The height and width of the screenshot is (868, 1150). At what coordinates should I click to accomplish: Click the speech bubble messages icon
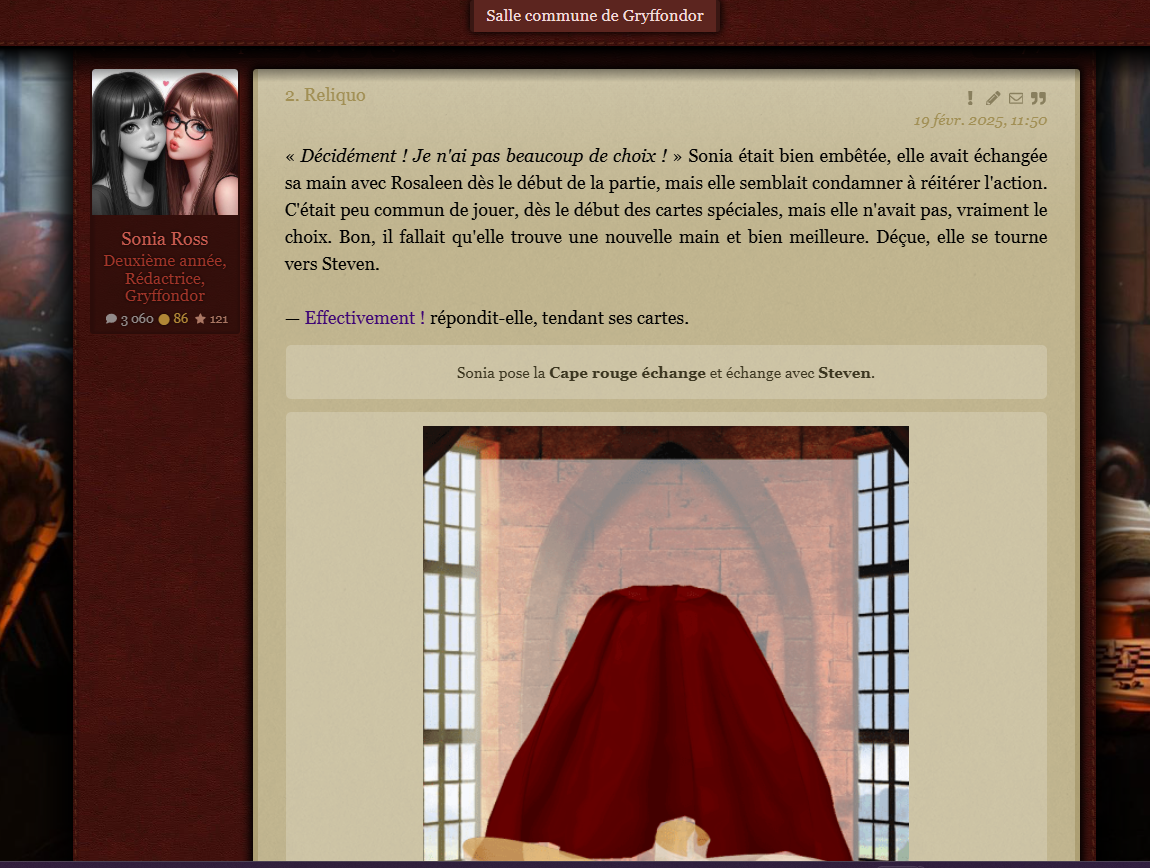tap(111, 319)
